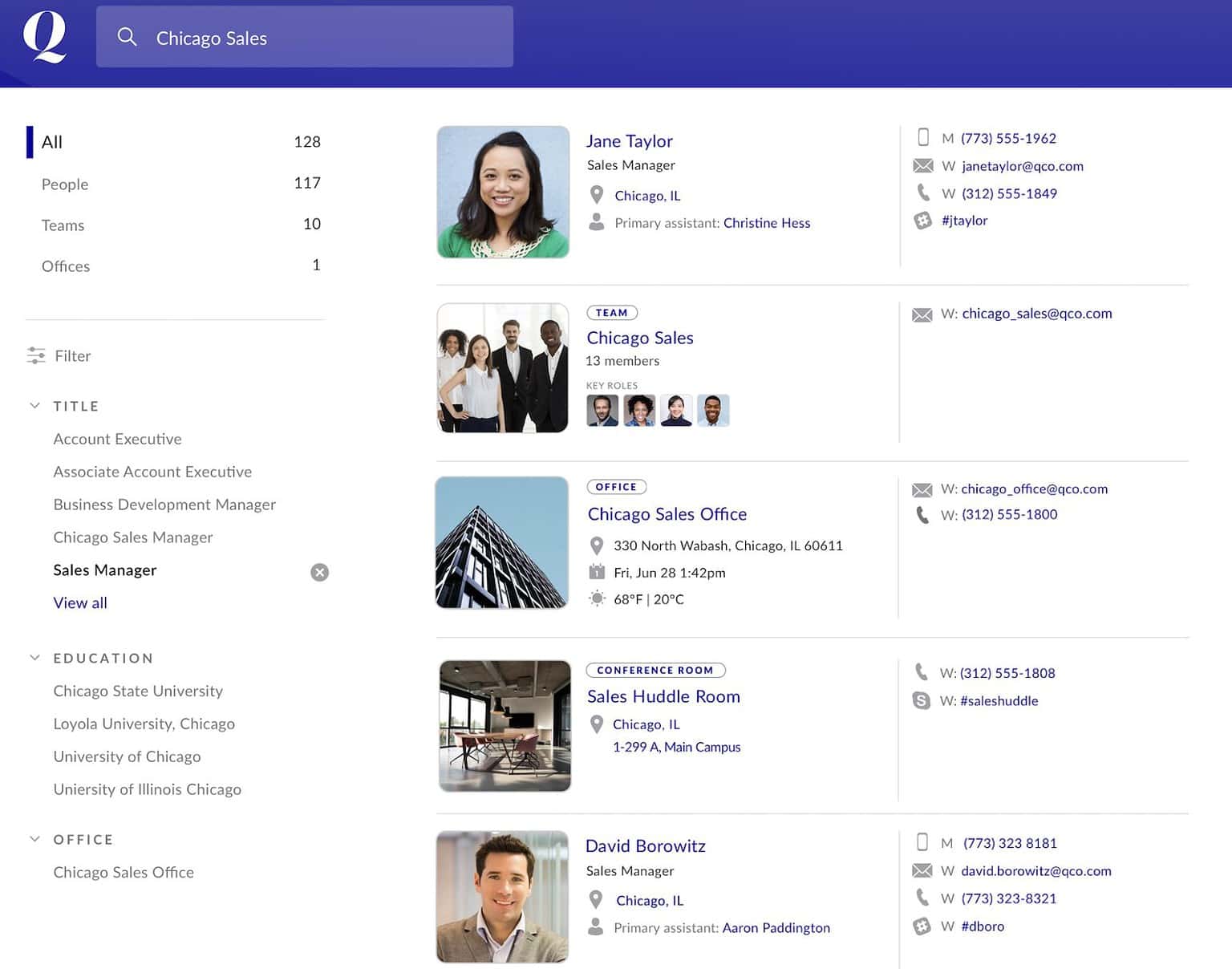The height and width of the screenshot is (969, 1232).
Task: Switch to the Teams results category
Action: click(63, 225)
